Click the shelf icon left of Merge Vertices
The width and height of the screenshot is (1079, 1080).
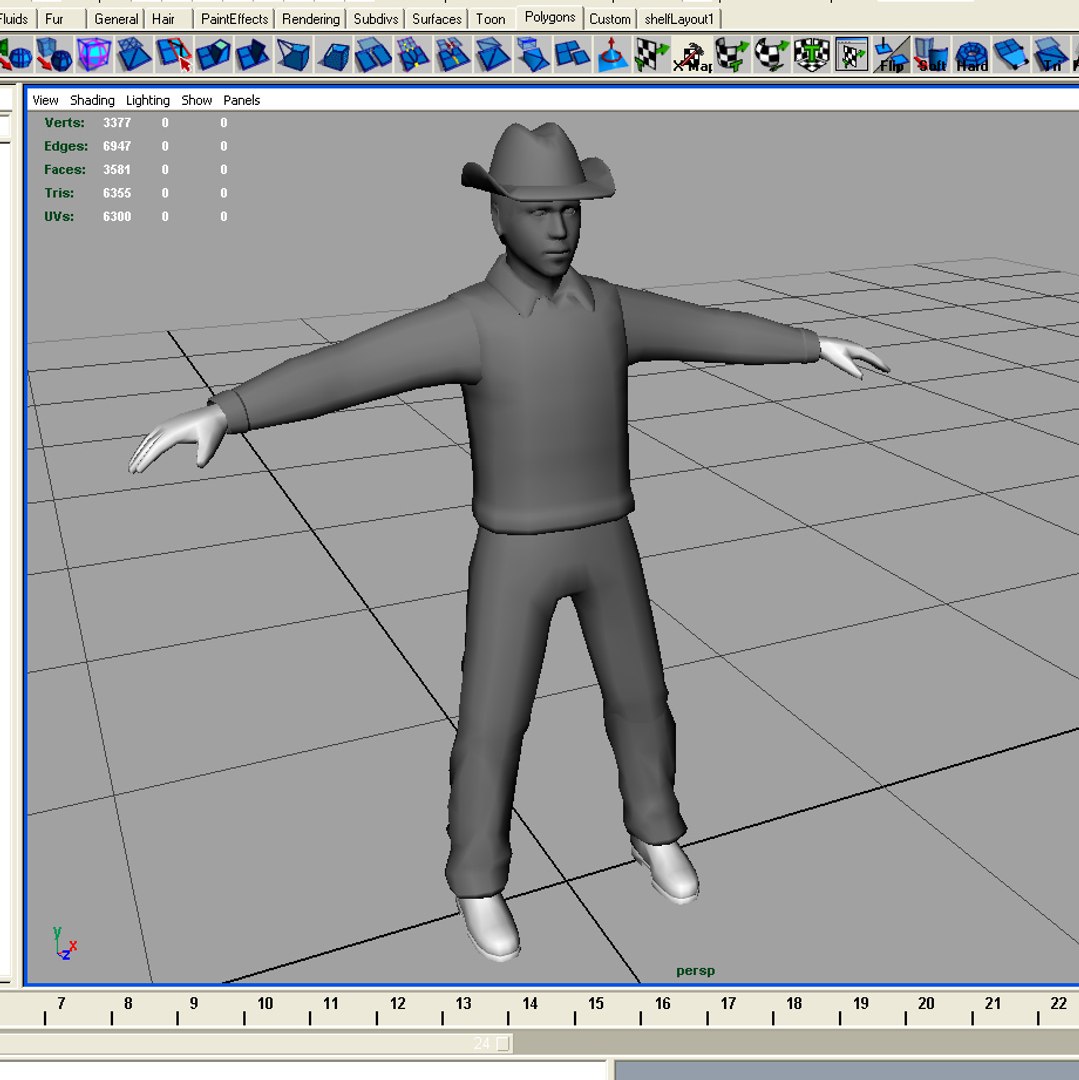(x=373, y=54)
